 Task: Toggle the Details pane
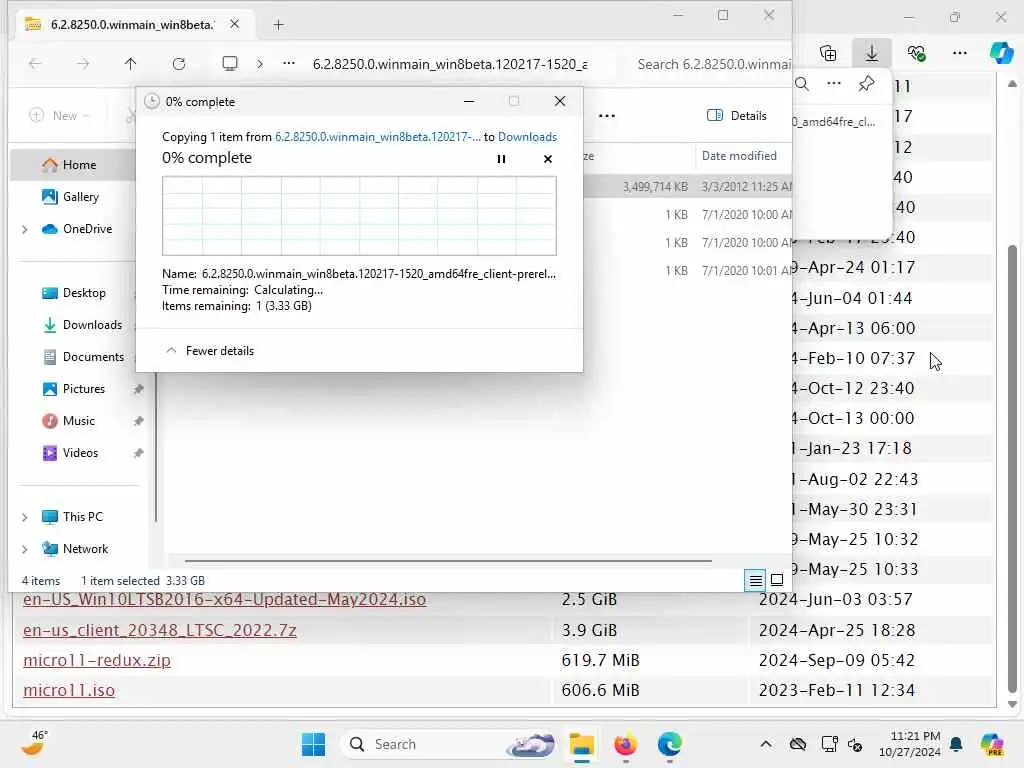737,116
